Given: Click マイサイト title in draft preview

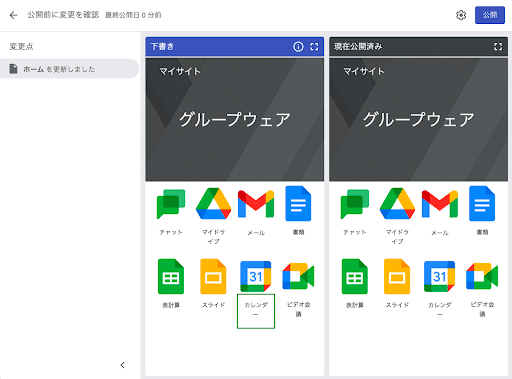Looking at the screenshot, I should coord(180,71).
